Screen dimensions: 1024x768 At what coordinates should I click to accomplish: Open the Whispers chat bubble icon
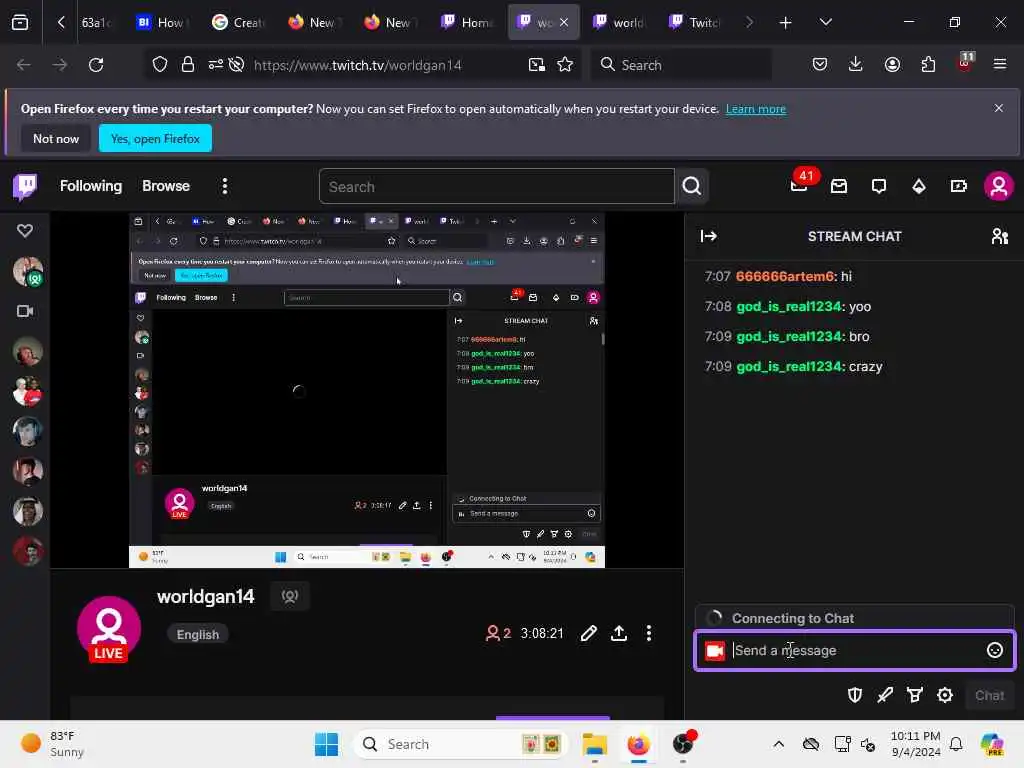(x=879, y=187)
